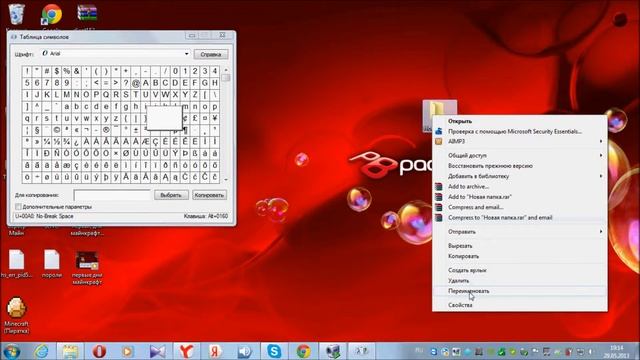
Task: Click the Справка button in Character Map
Action: pyautogui.click(x=211, y=54)
